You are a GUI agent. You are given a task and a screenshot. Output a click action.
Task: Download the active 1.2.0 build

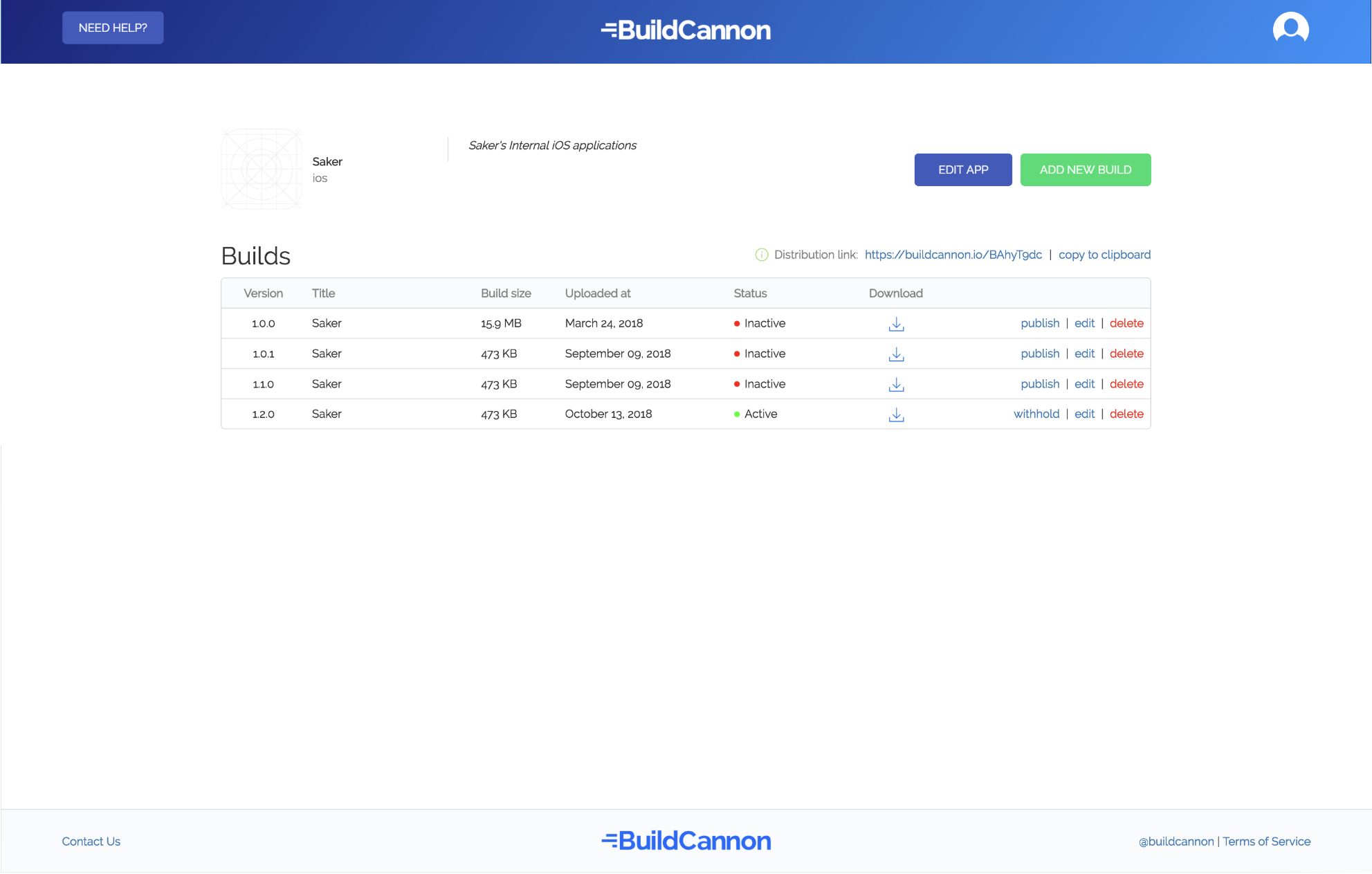pyautogui.click(x=896, y=415)
